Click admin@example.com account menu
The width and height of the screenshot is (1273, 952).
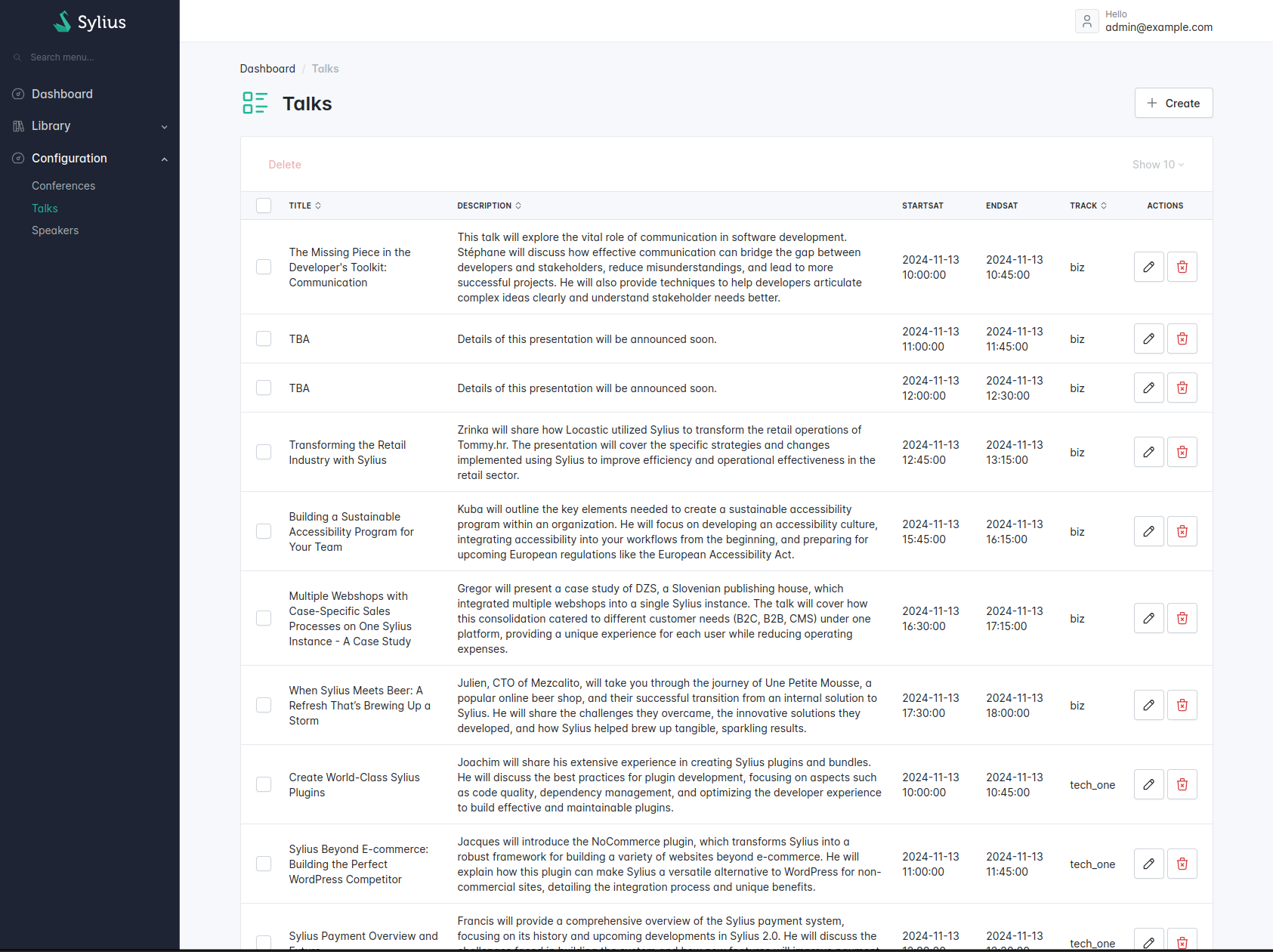point(1144,21)
